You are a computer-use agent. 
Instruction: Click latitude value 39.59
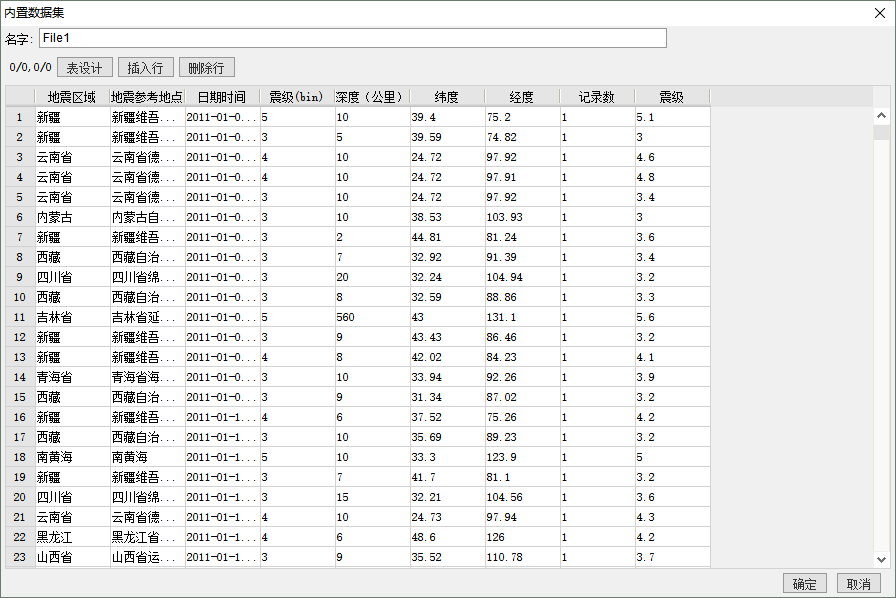click(x=447, y=137)
